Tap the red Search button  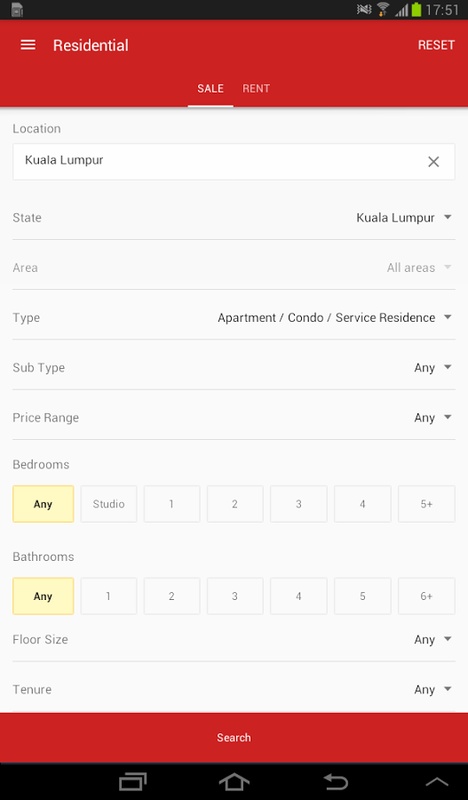tap(234, 737)
